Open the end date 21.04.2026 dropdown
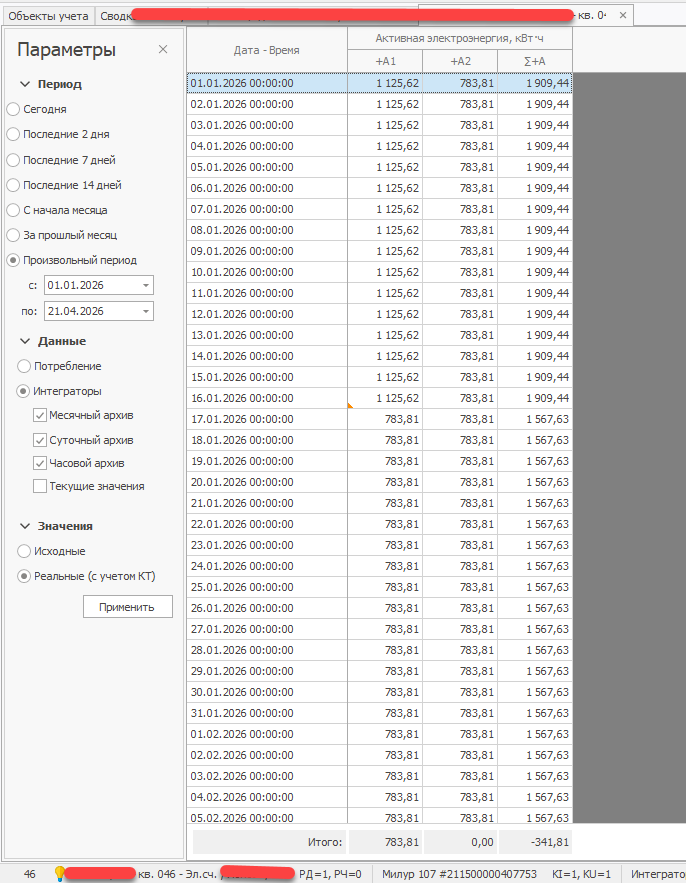Screen dimensions: 686x883 [146, 312]
